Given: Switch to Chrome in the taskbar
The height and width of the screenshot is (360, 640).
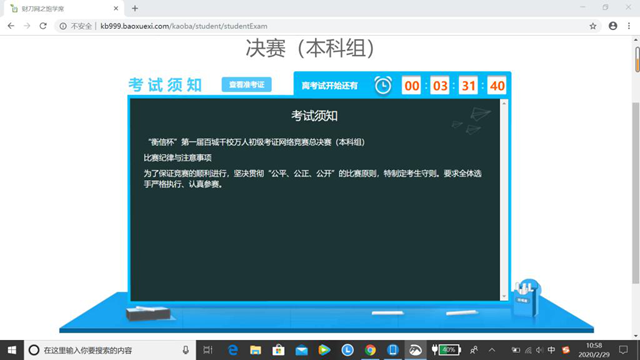Looking at the screenshot, I should coord(370,350).
